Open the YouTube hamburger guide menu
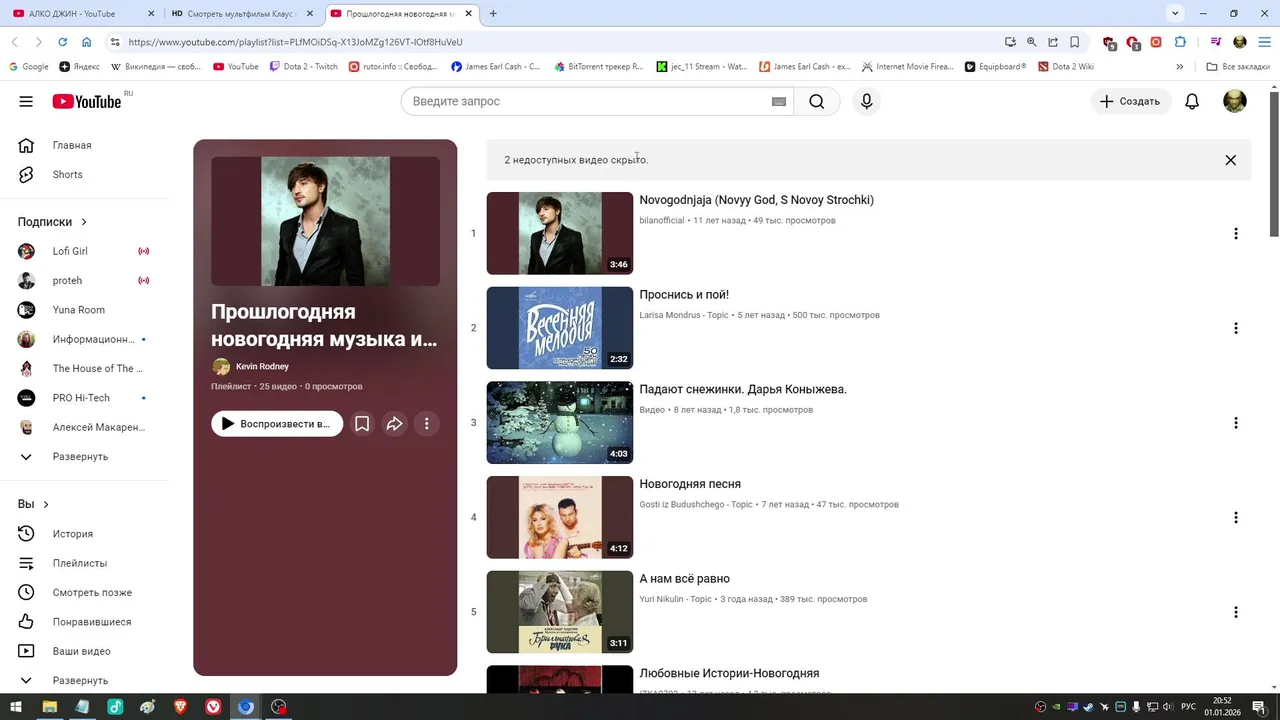The width and height of the screenshot is (1280, 720). tap(26, 101)
